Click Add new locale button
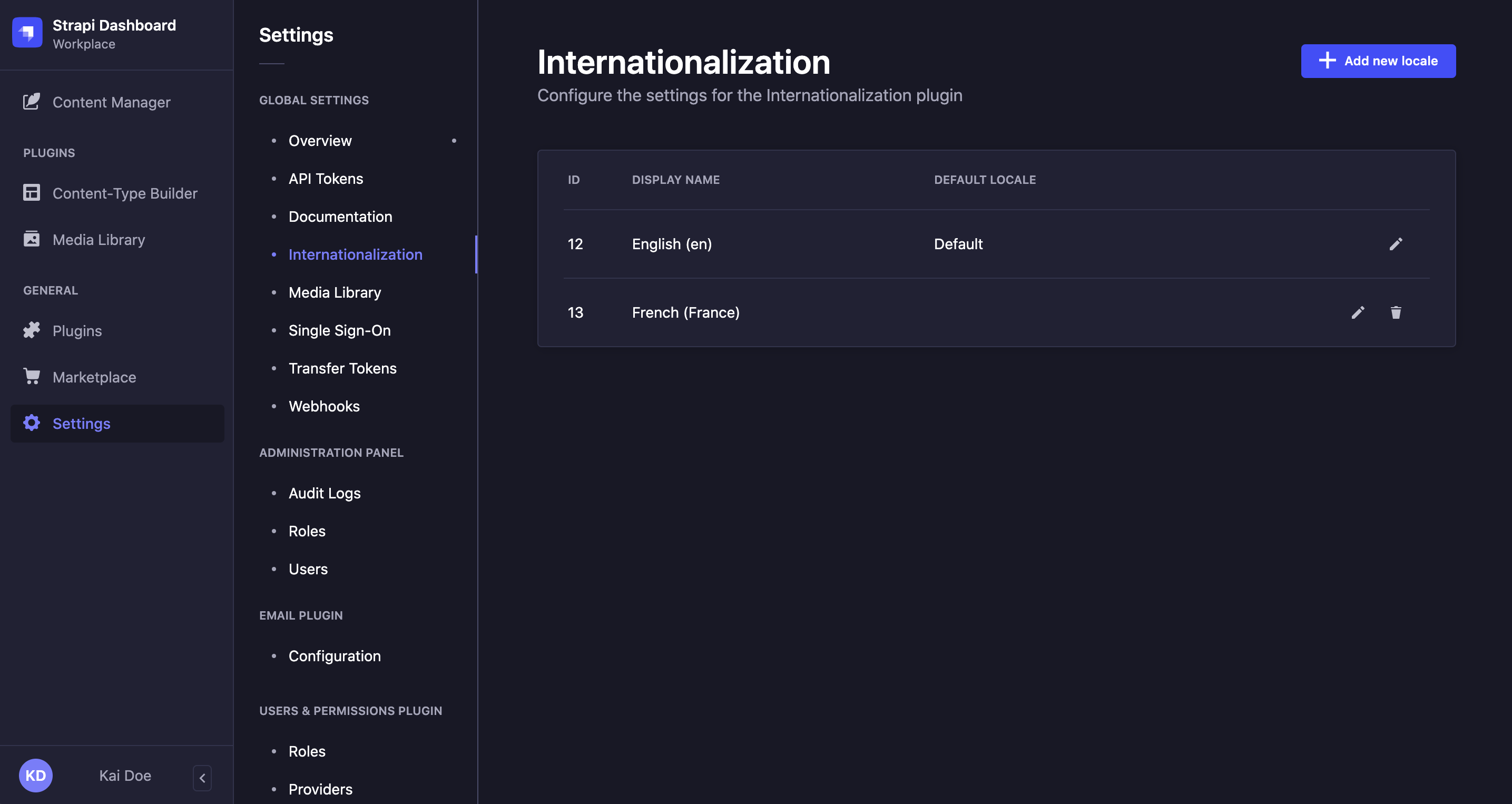 (1378, 61)
